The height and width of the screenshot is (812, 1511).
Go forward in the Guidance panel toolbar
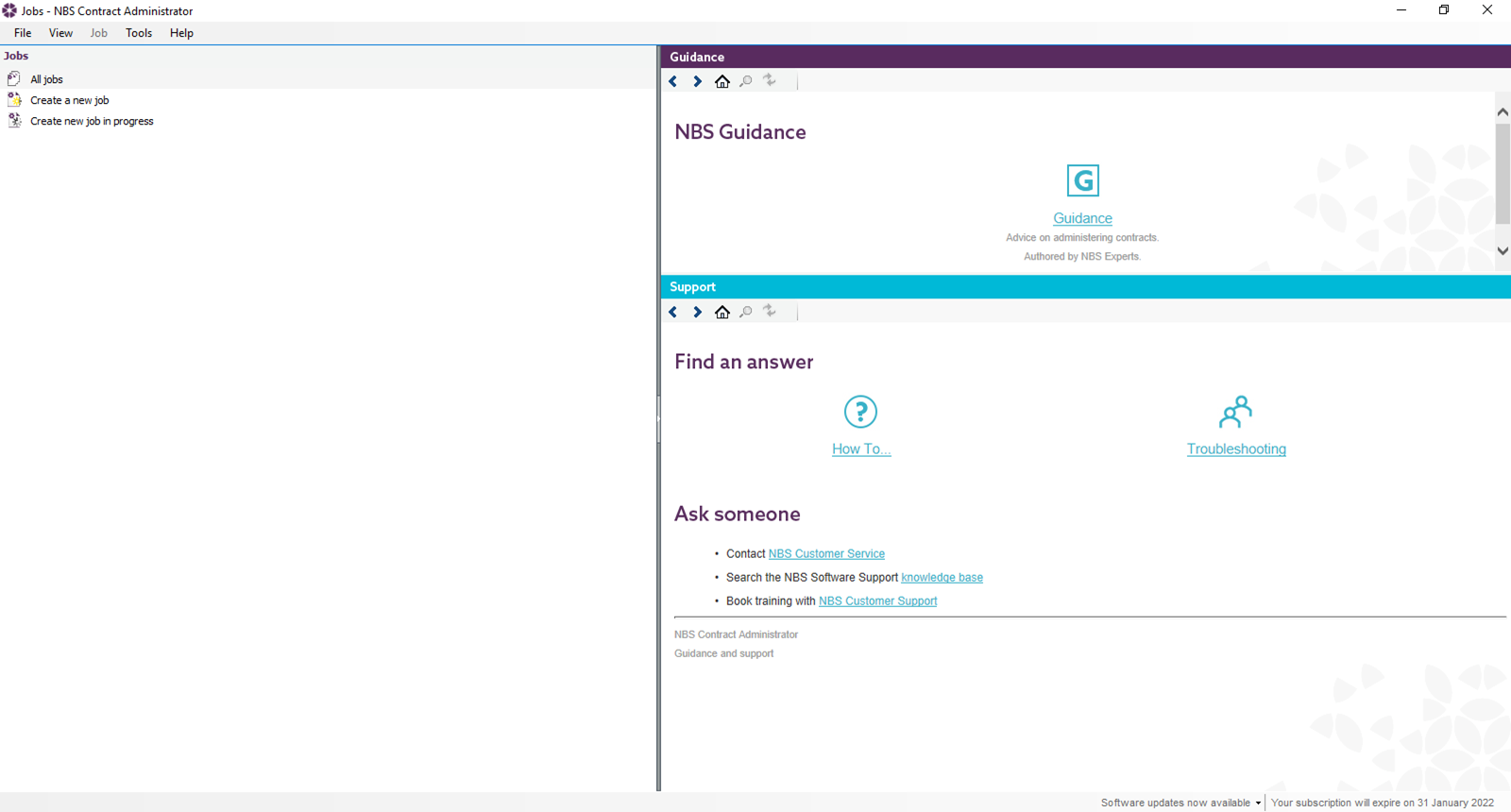pyautogui.click(x=697, y=81)
